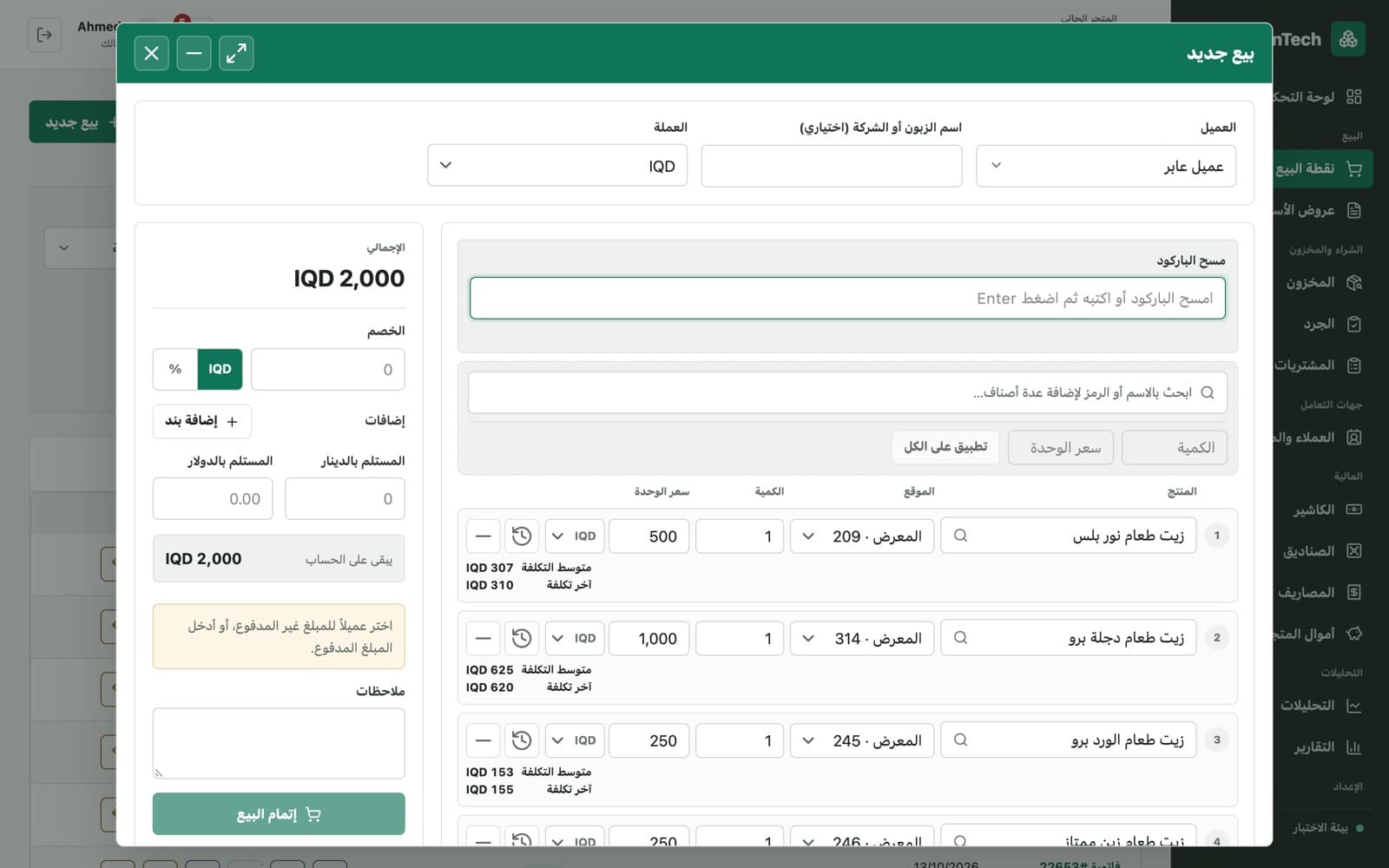1389x868 pixels.
Task: Click the ملاحظات notes textarea
Action: click(279, 744)
